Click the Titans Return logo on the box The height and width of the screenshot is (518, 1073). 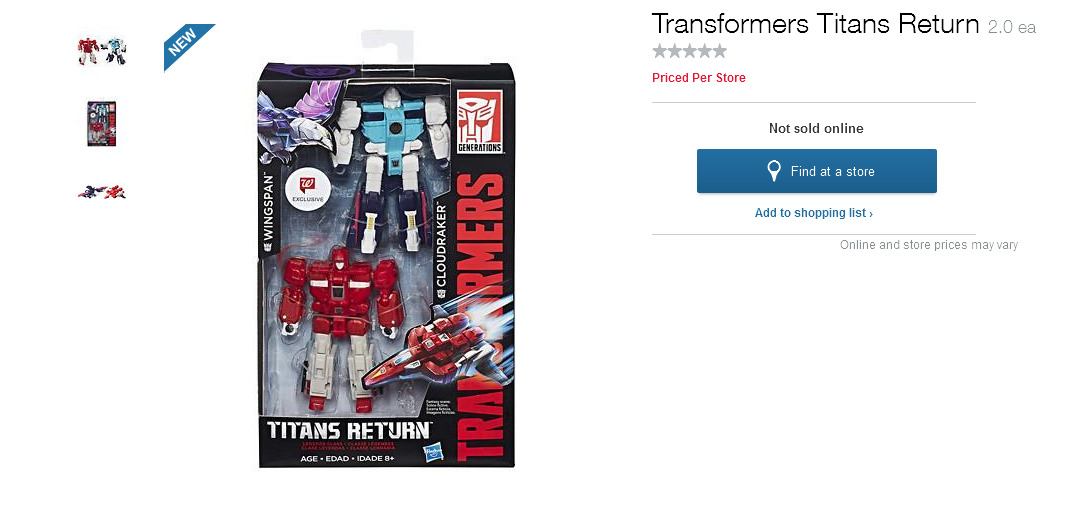coord(349,430)
